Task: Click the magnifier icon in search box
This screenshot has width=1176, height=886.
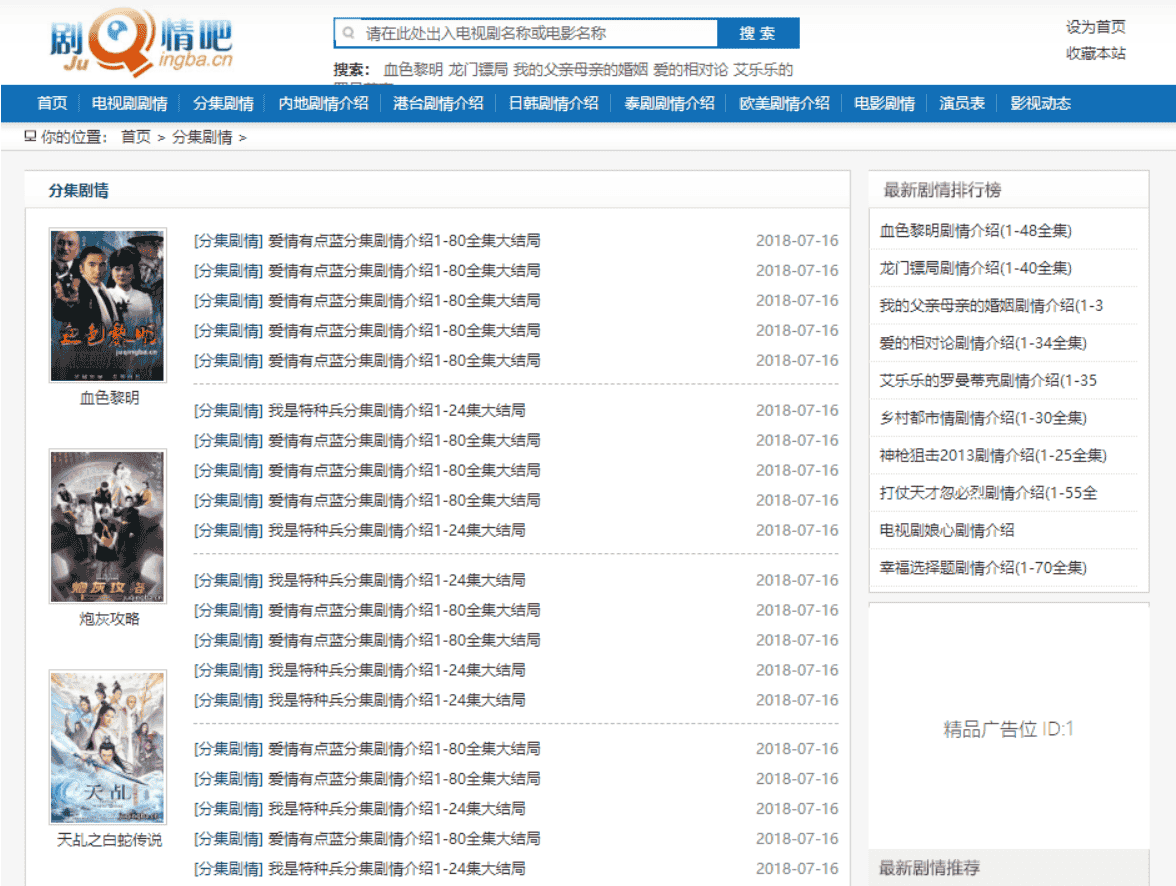Action: pos(349,33)
